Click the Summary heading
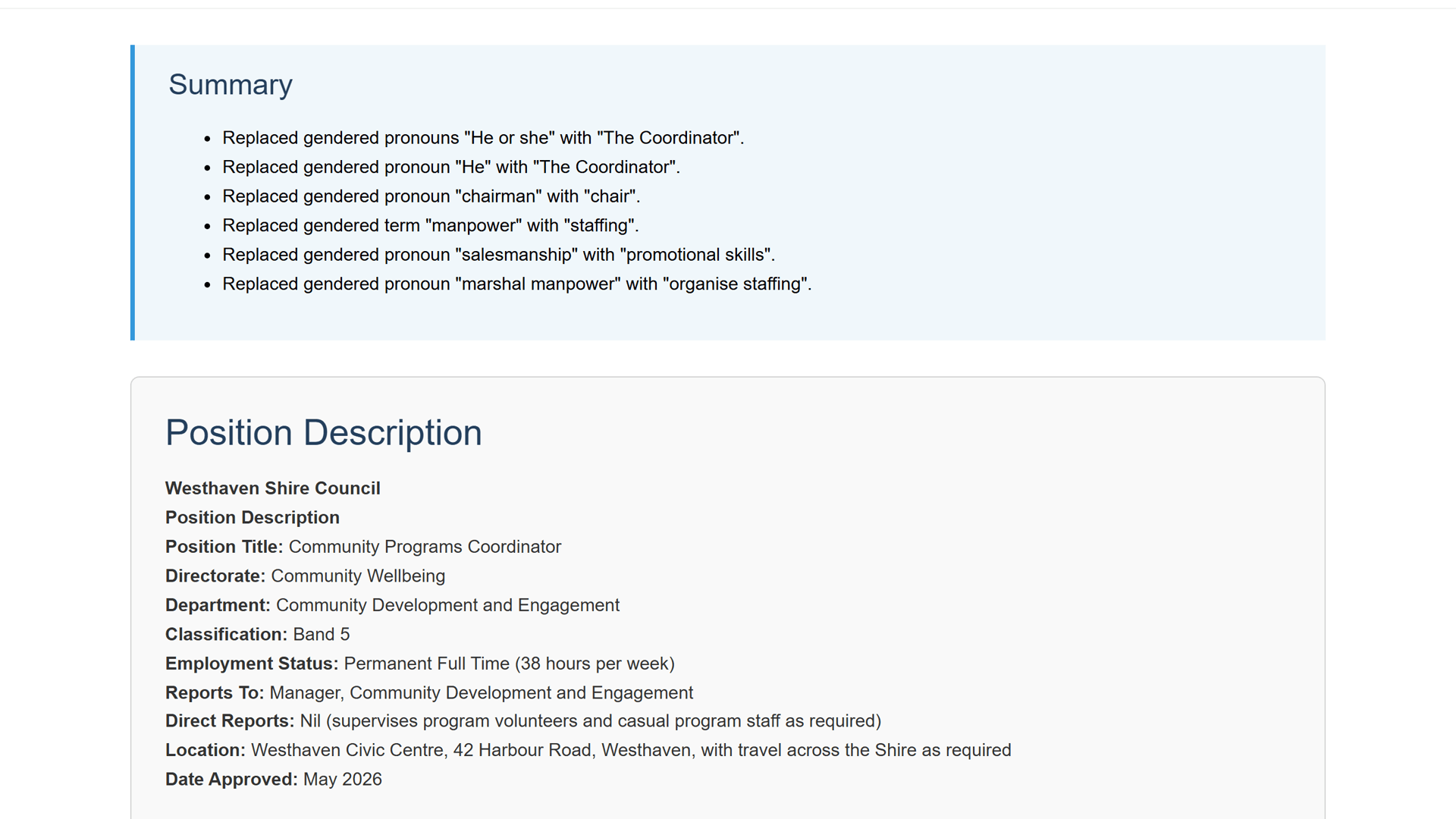1456x819 pixels. 230,85
